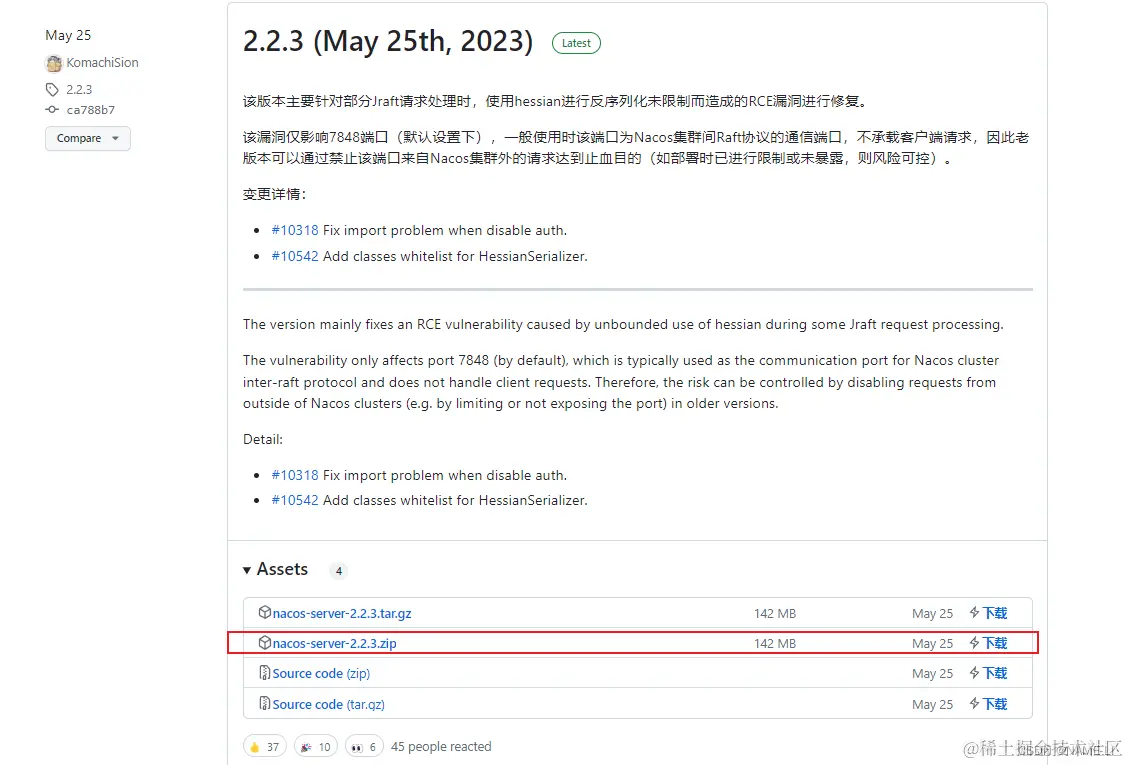Screen dimensions: 1129x765
Task: Open 2.2.3 (May 25th, 2023) release title
Action: click(x=387, y=41)
